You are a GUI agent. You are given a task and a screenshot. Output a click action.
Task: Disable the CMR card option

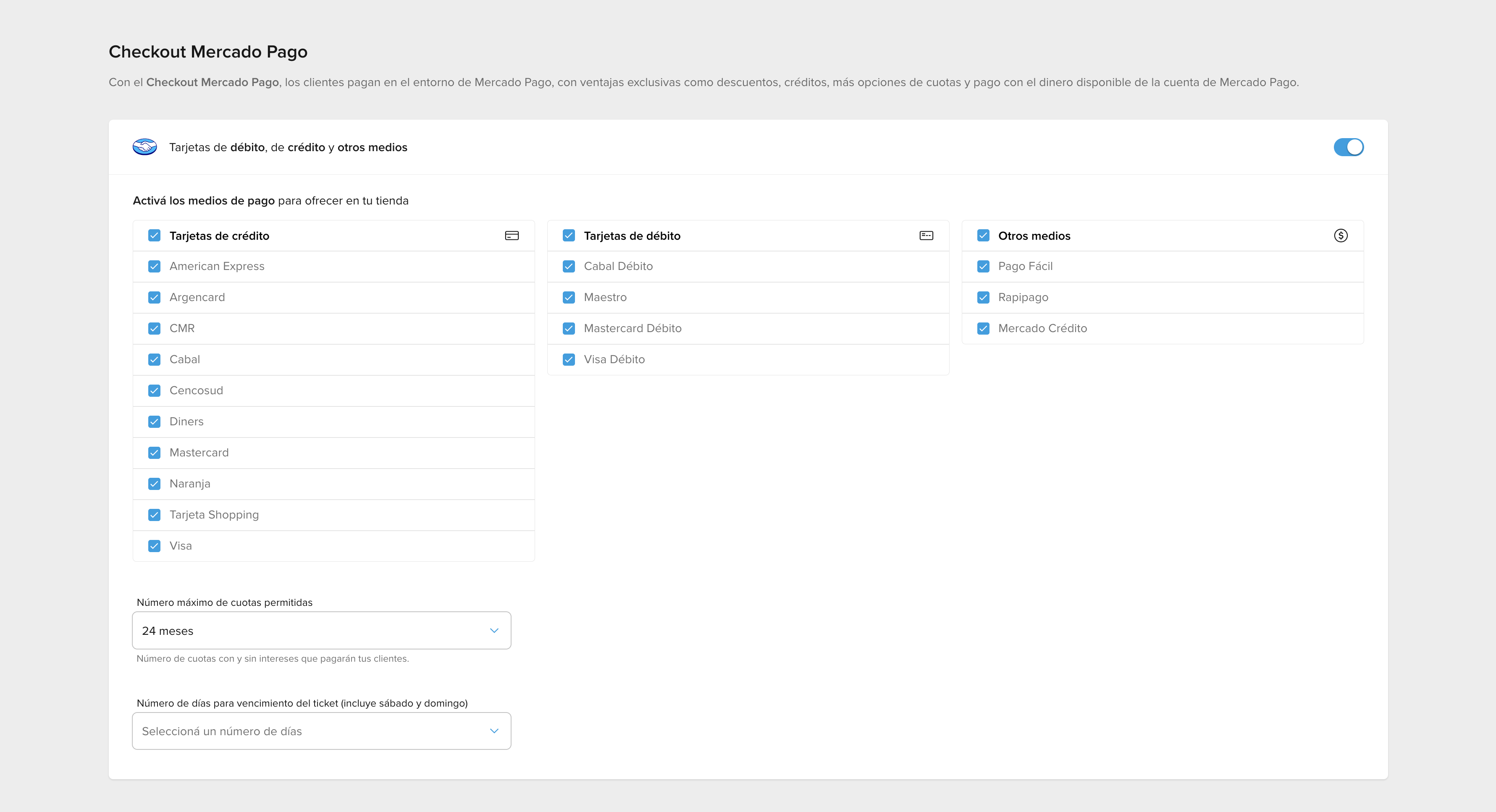coord(154,328)
